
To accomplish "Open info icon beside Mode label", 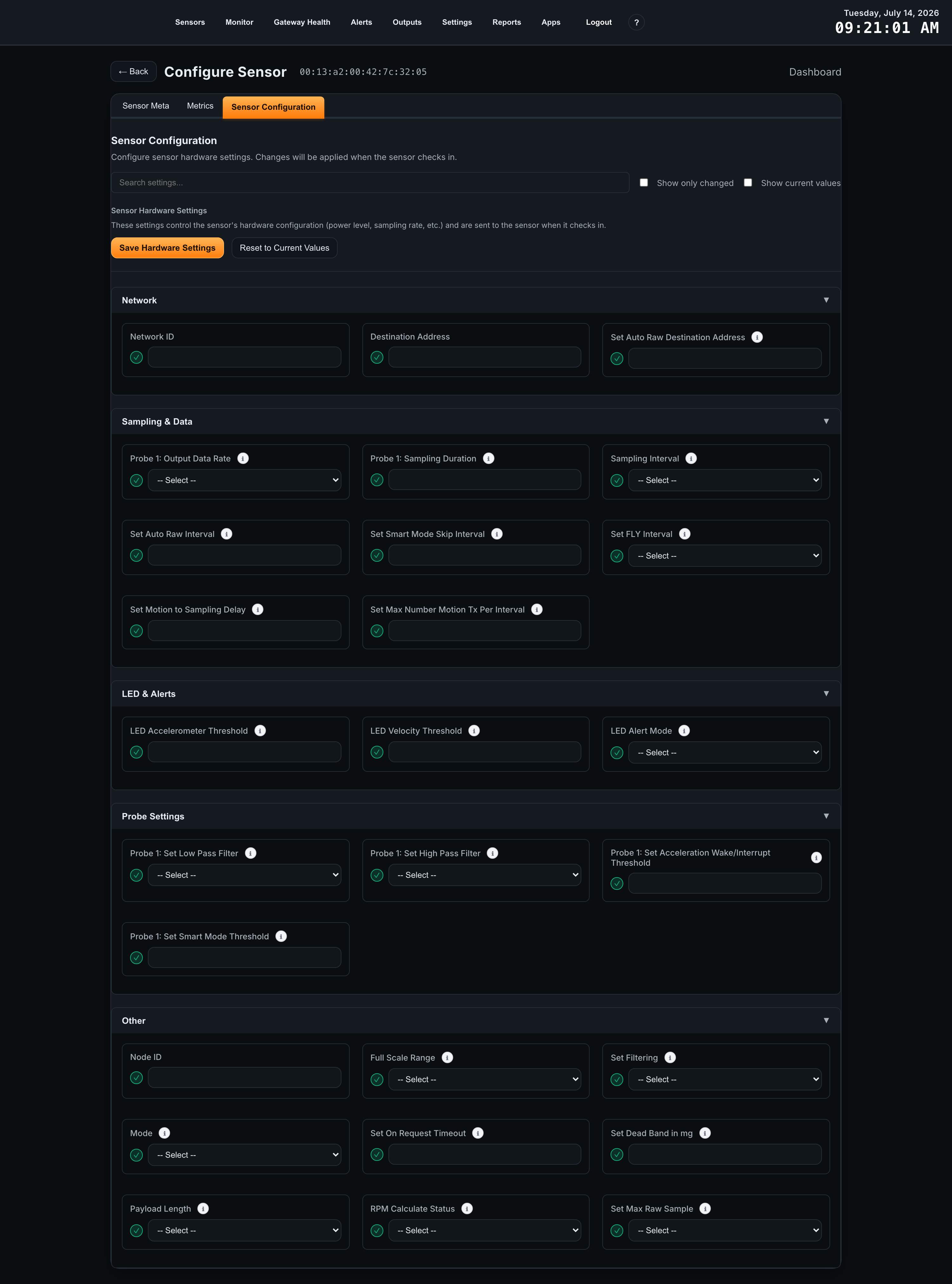I will tap(164, 1133).
